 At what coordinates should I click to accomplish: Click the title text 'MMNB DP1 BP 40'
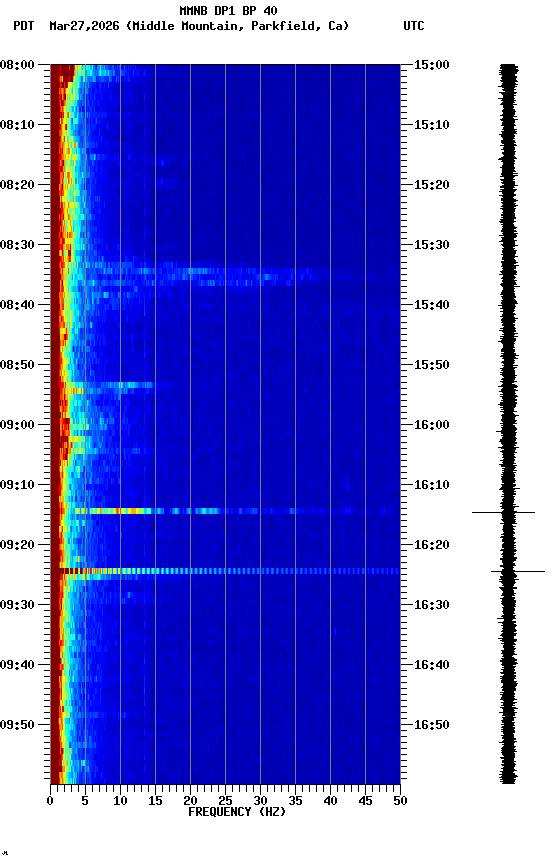pyautogui.click(x=228, y=10)
